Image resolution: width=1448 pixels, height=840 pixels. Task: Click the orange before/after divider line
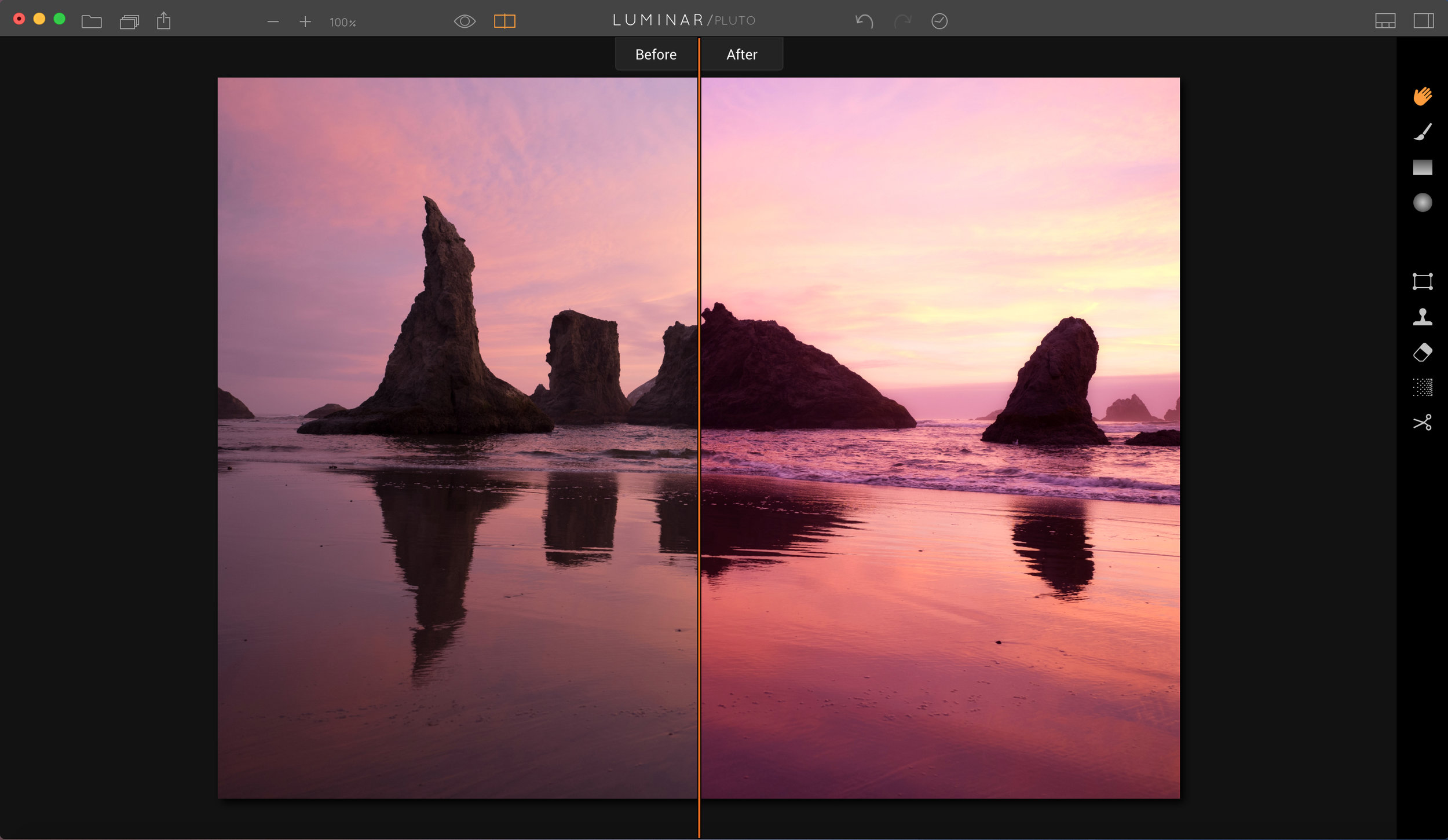tap(699, 438)
